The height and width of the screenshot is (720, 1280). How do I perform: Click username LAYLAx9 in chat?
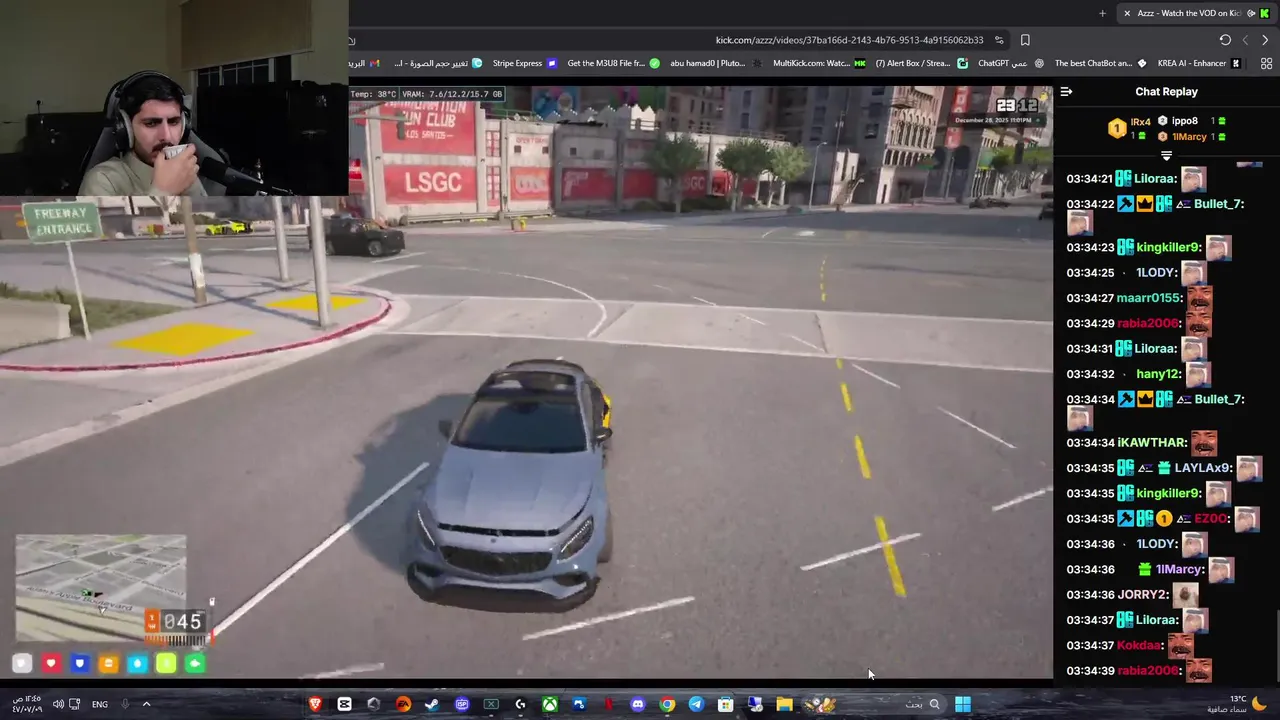(x=1204, y=468)
